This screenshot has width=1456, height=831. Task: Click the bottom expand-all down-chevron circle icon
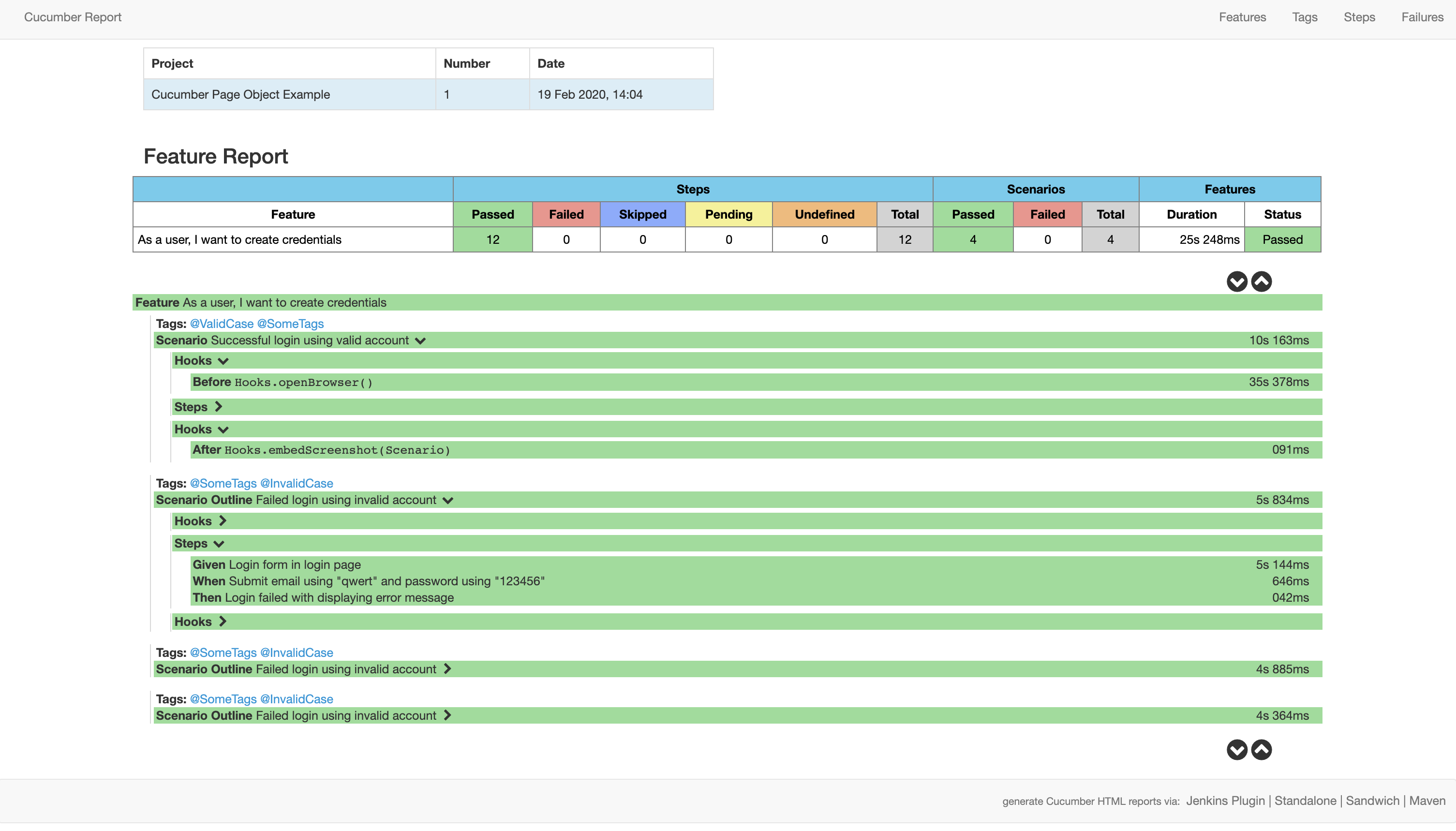1236,749
